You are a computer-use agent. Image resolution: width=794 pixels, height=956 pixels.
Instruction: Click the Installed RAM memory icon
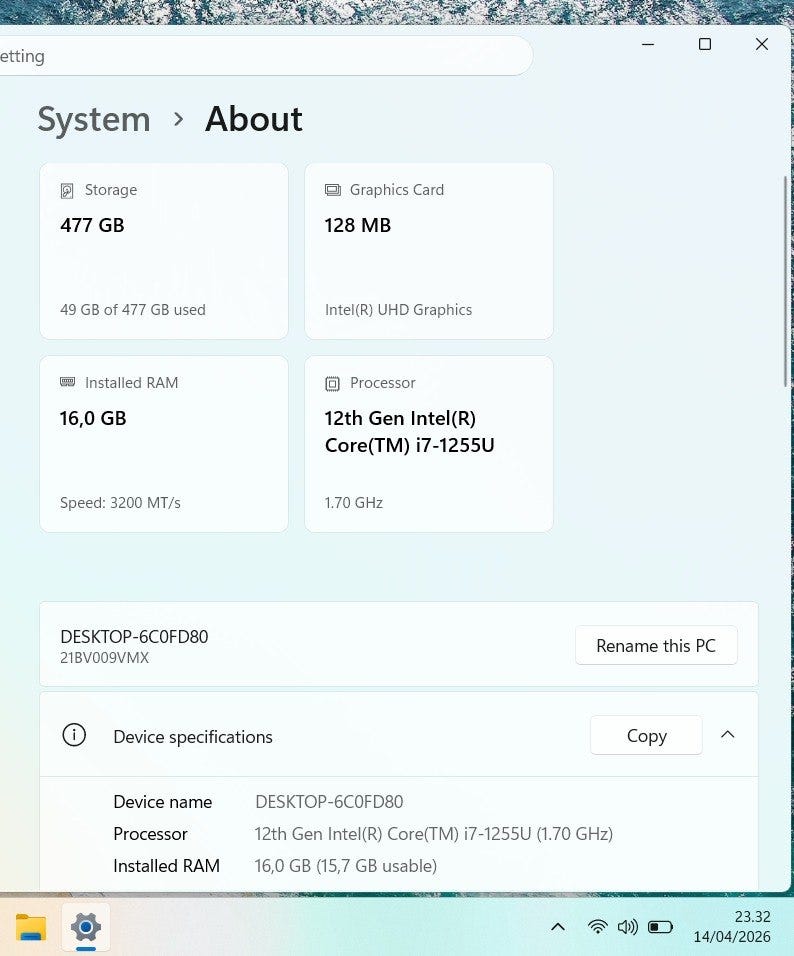67,382
